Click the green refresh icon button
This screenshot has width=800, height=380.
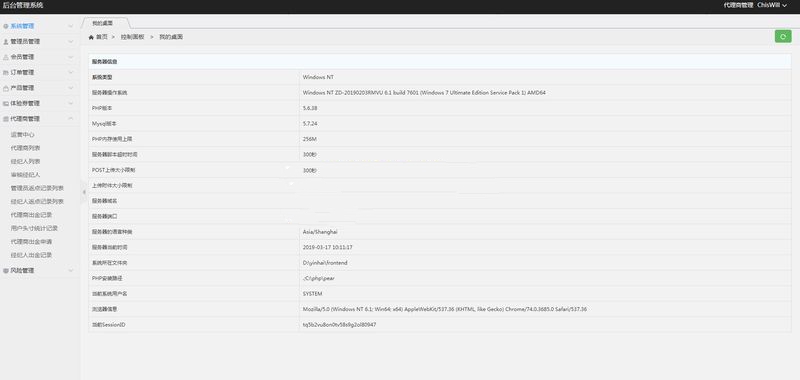coord(783,36)
